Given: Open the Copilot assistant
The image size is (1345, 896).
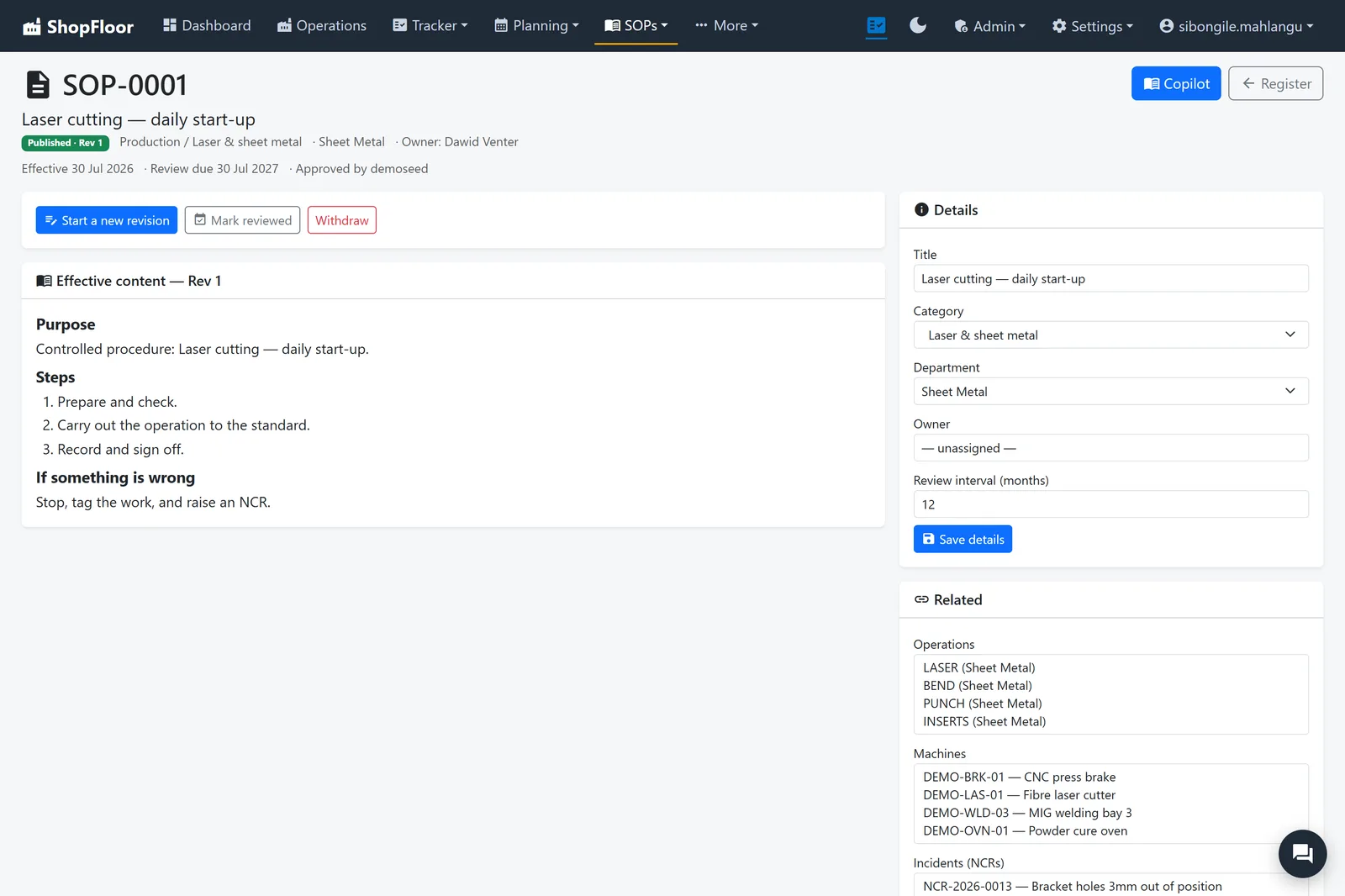Looking at the screenshot, I should pos(1176,83).
